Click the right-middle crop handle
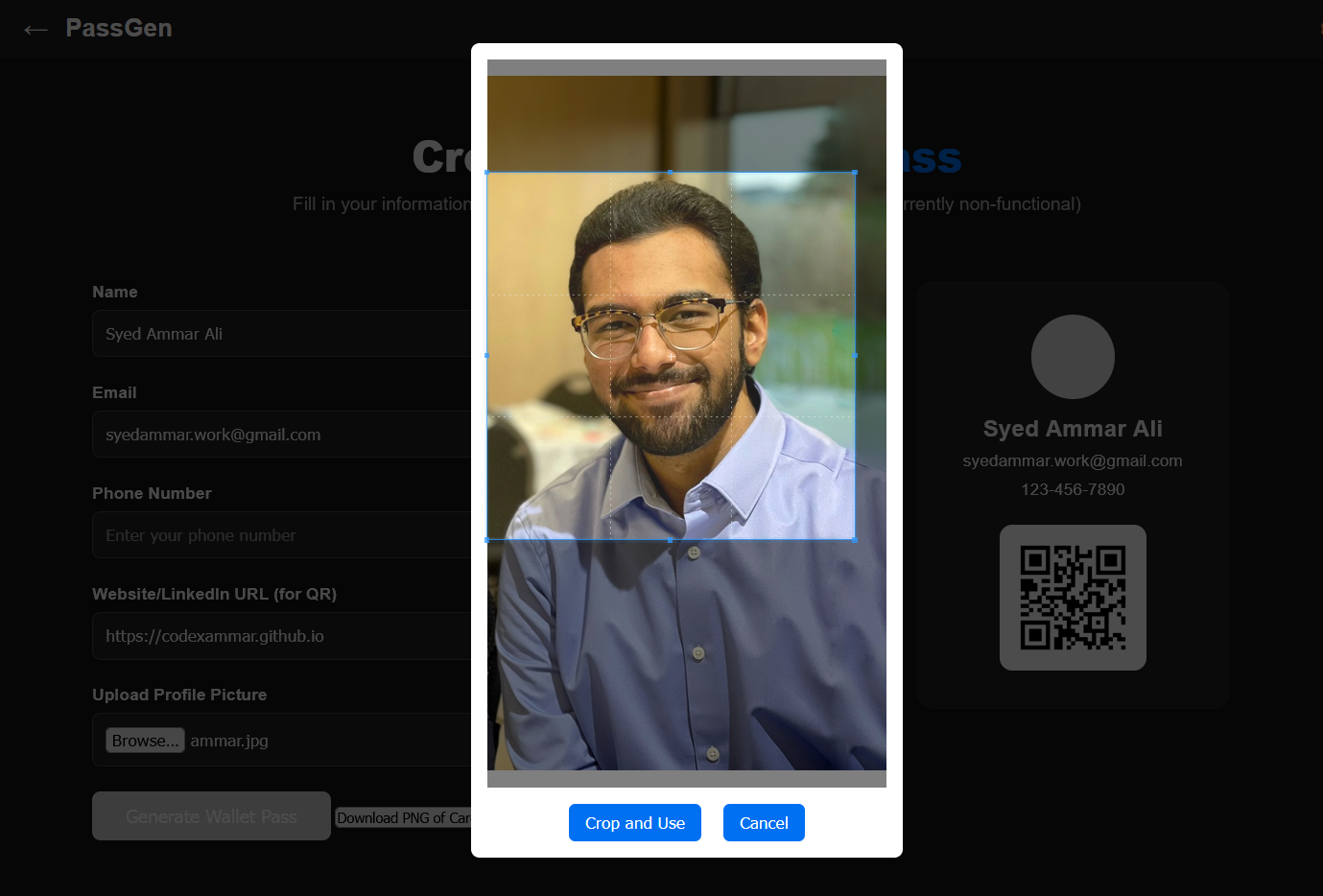The height and width of the screenshot is (896, 1323). click(x=854, y=355)
